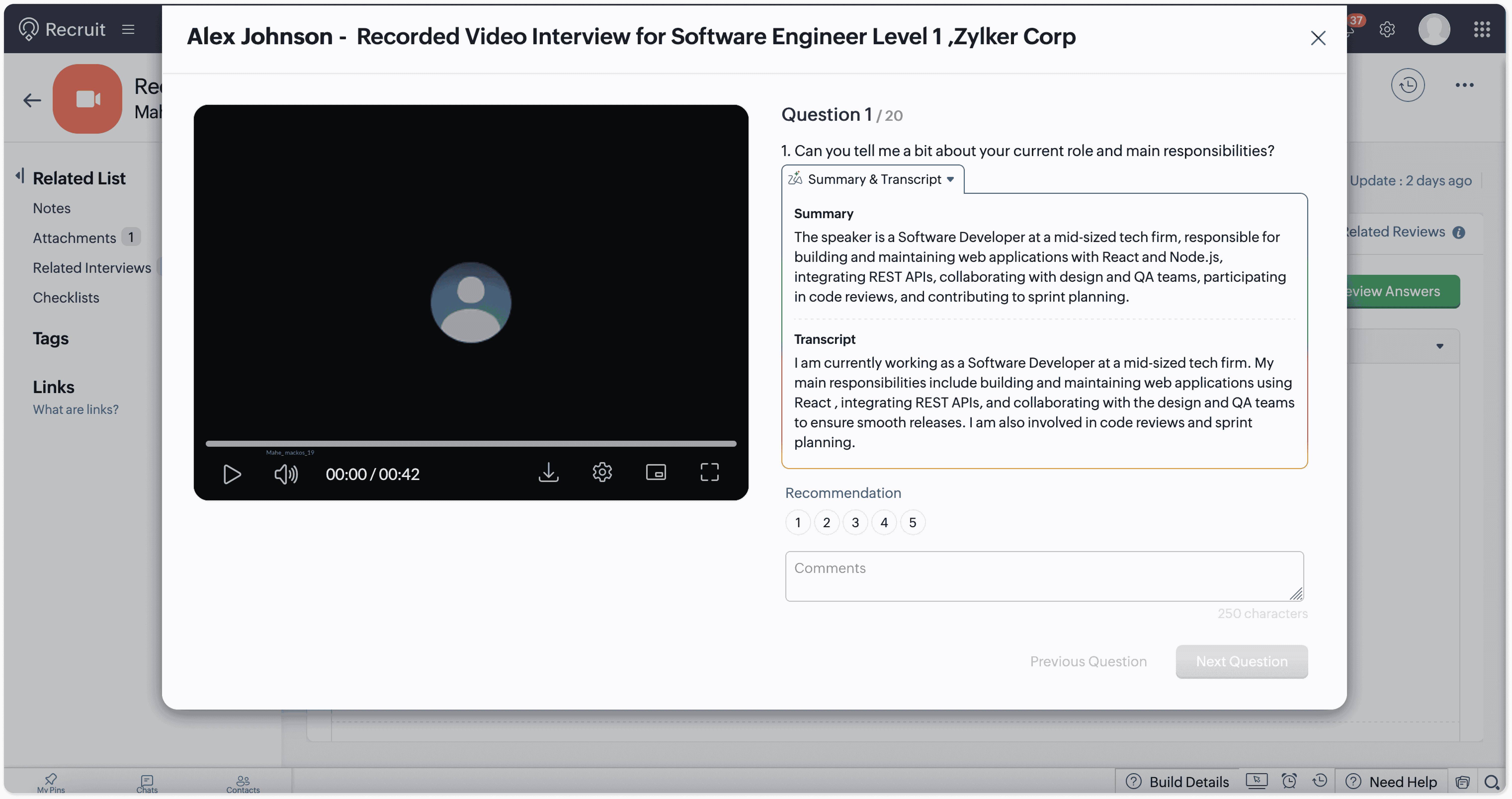Play the recorded interview video

[232, 474]
